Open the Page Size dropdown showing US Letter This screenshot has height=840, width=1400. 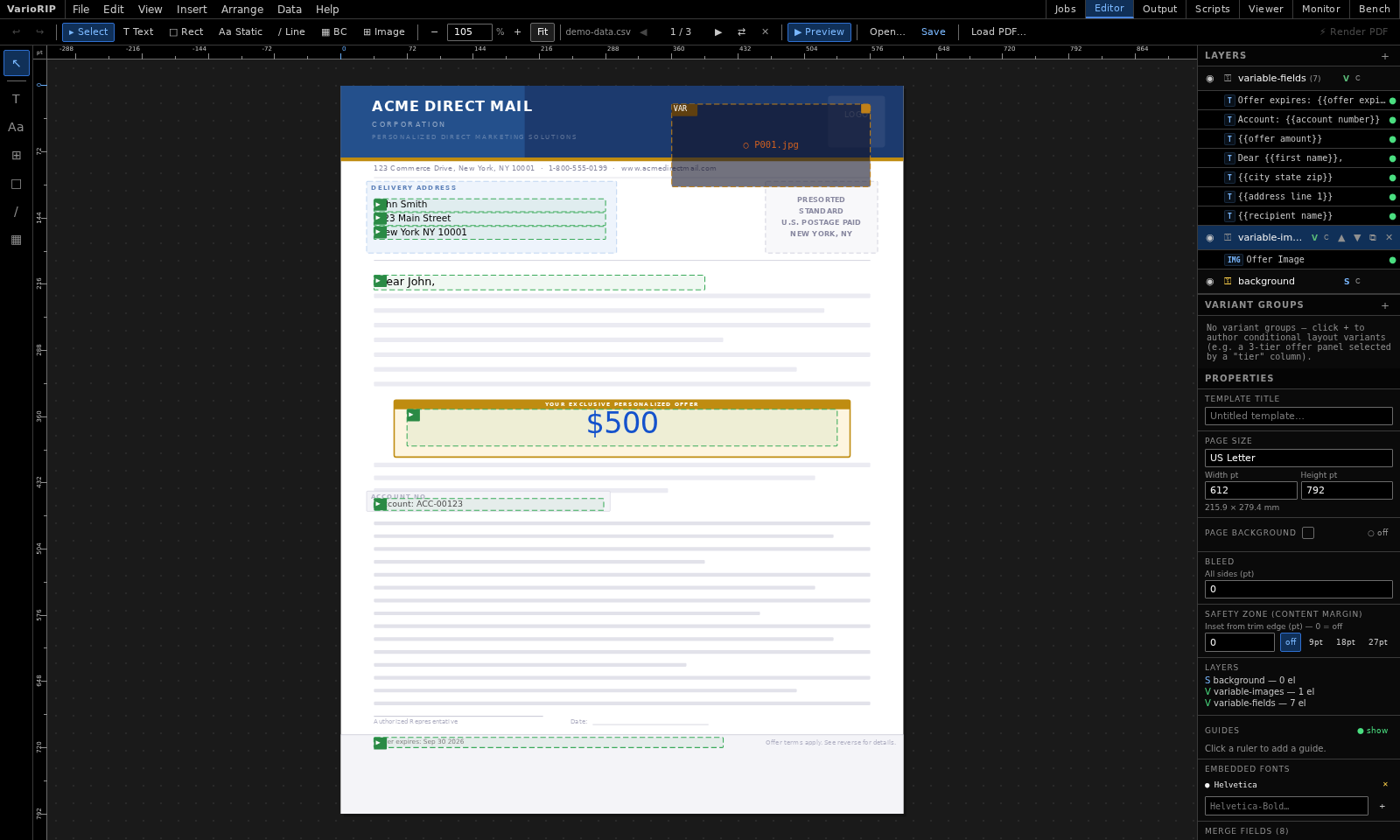[x=1298, y=458]
